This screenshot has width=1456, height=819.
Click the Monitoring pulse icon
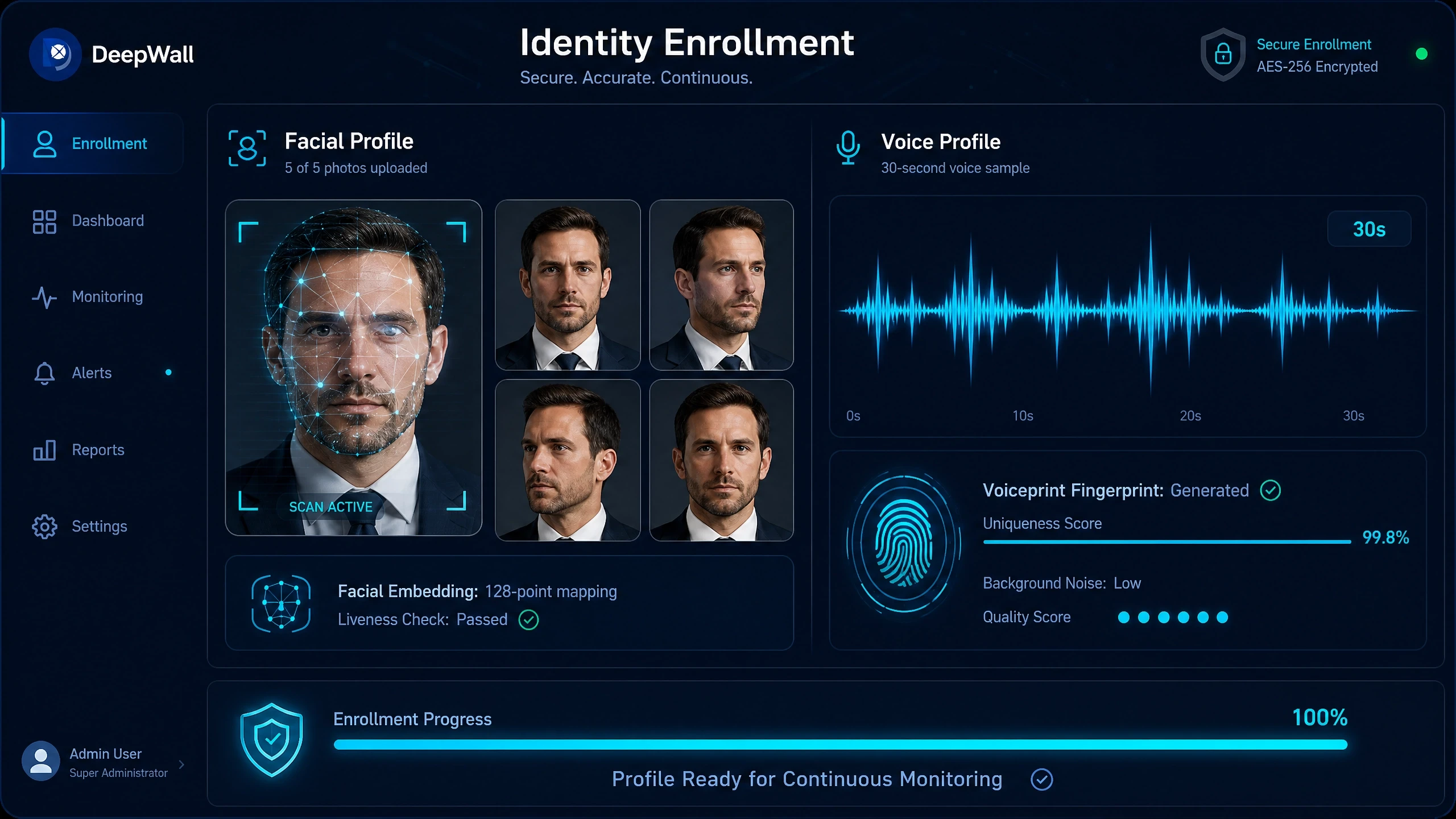[x=44, y=297]
